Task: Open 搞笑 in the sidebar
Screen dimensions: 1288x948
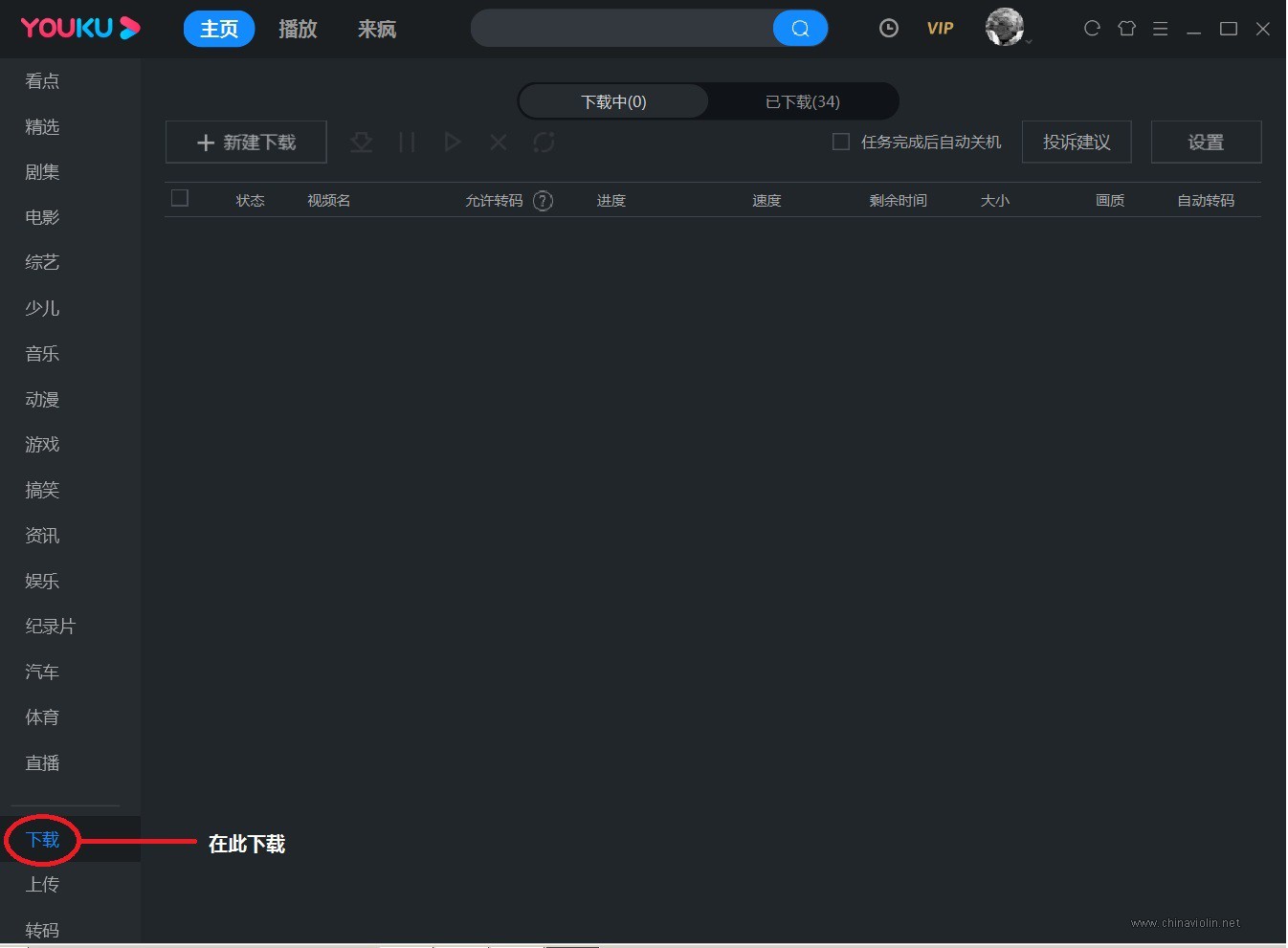Action: [42, 490]
